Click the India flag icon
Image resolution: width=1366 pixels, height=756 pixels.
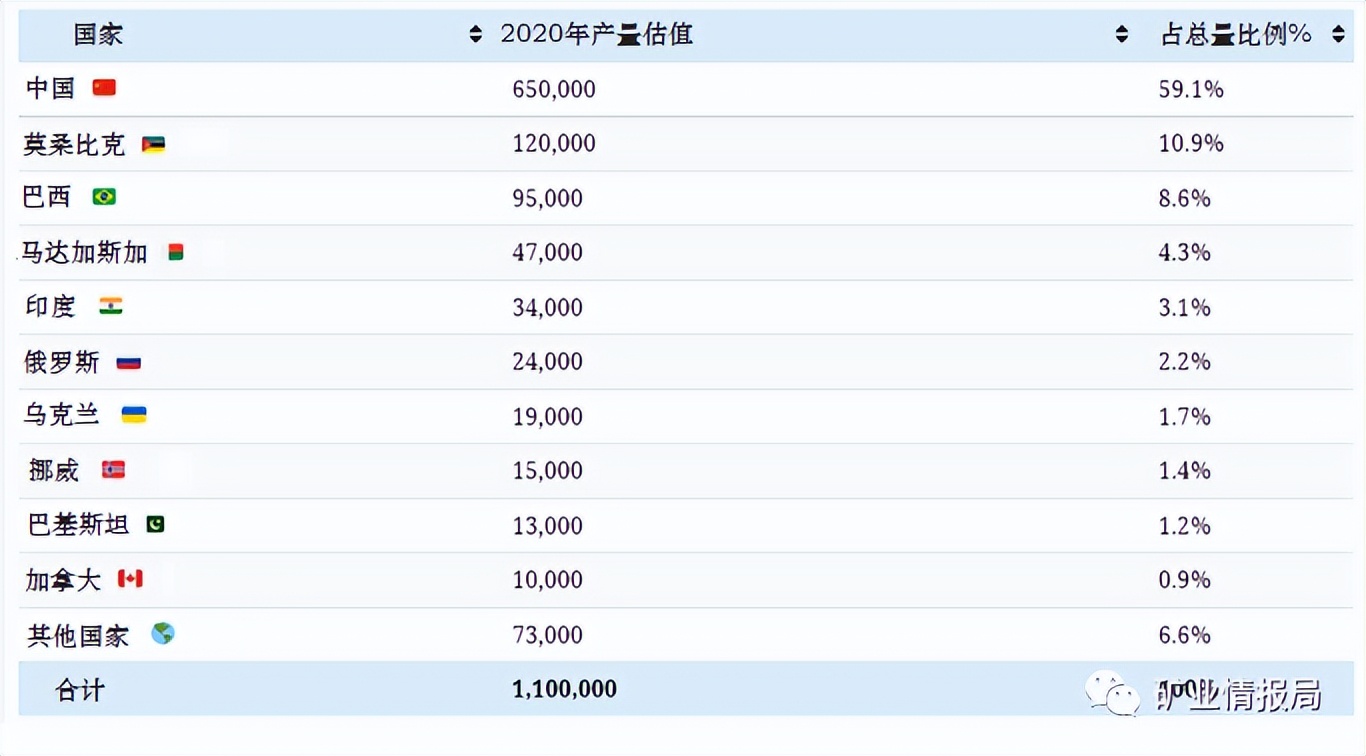111,306
